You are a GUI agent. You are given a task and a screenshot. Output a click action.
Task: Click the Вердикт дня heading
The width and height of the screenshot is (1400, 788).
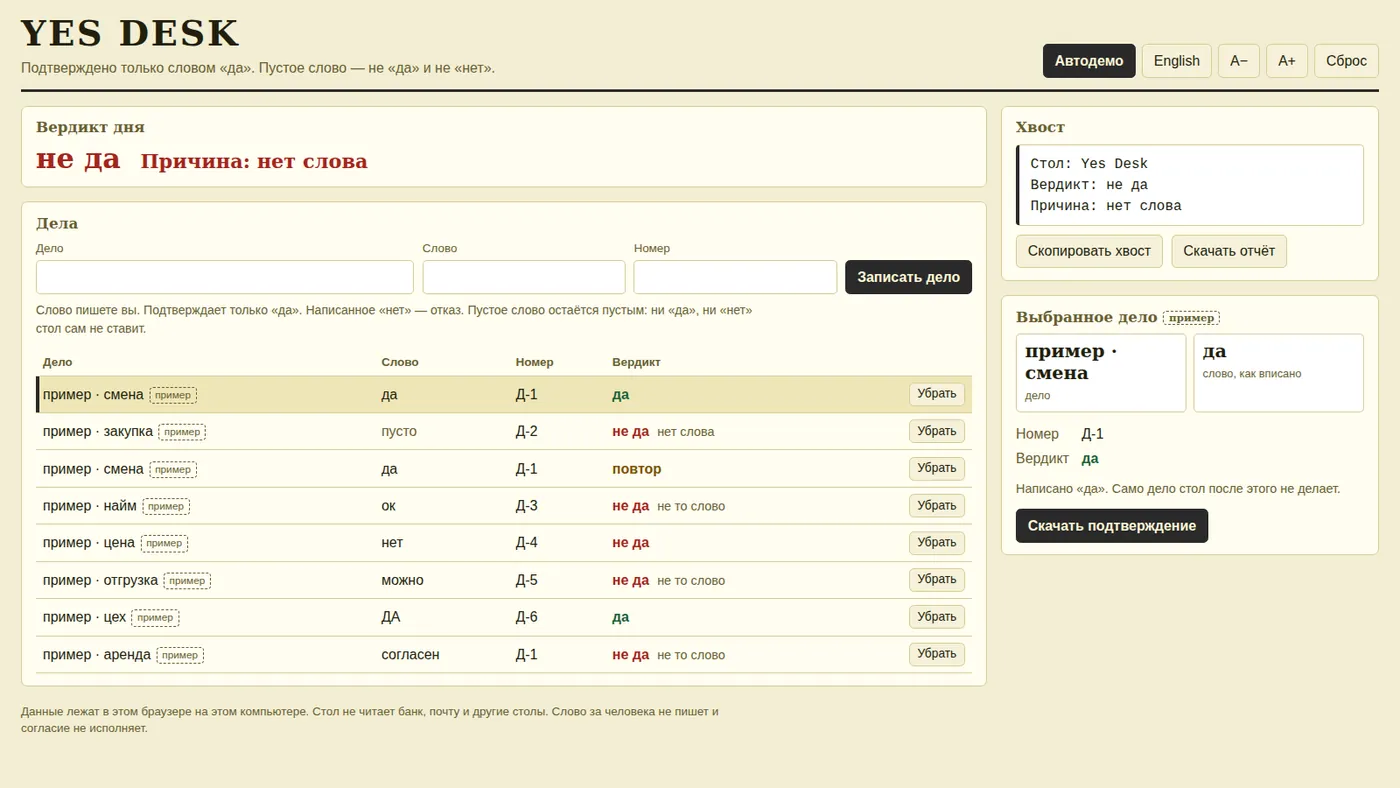point(90,127)
